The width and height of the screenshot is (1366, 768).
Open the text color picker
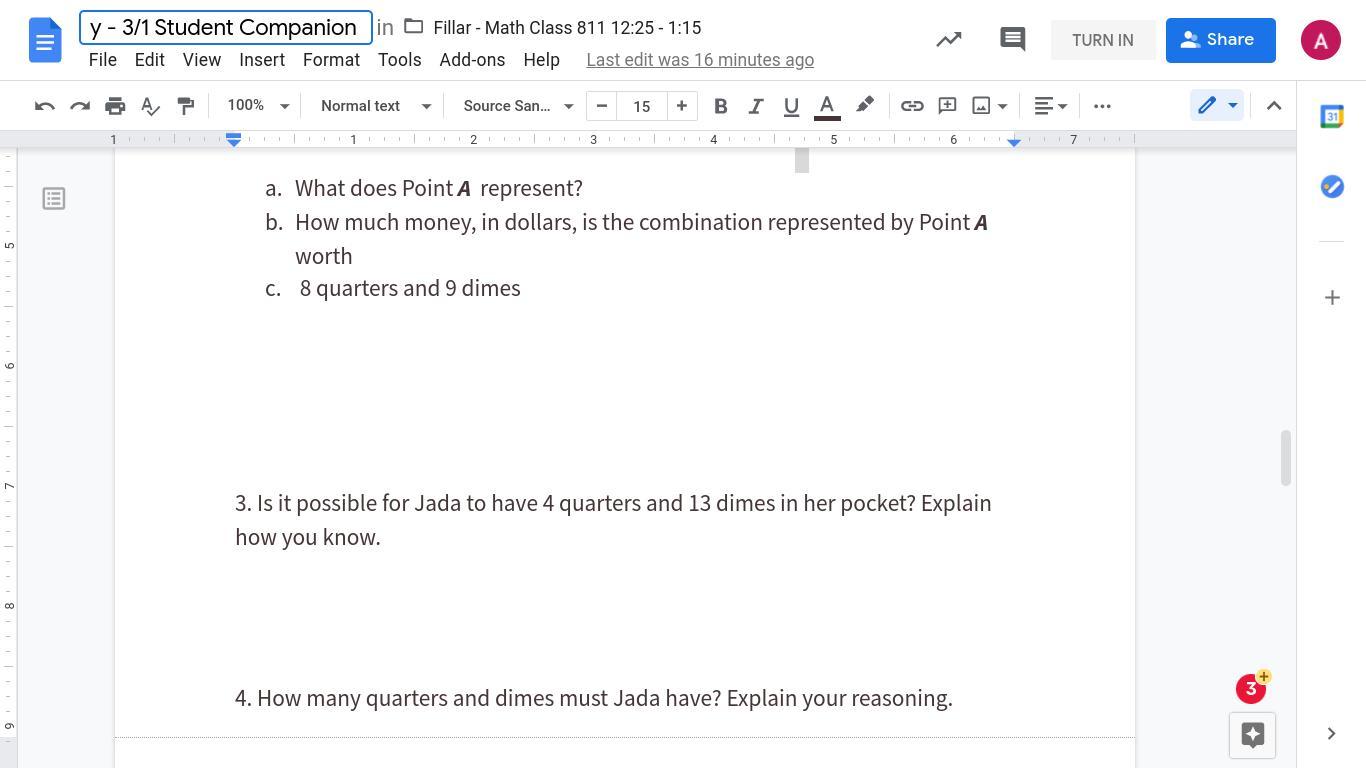coord(827,106)
